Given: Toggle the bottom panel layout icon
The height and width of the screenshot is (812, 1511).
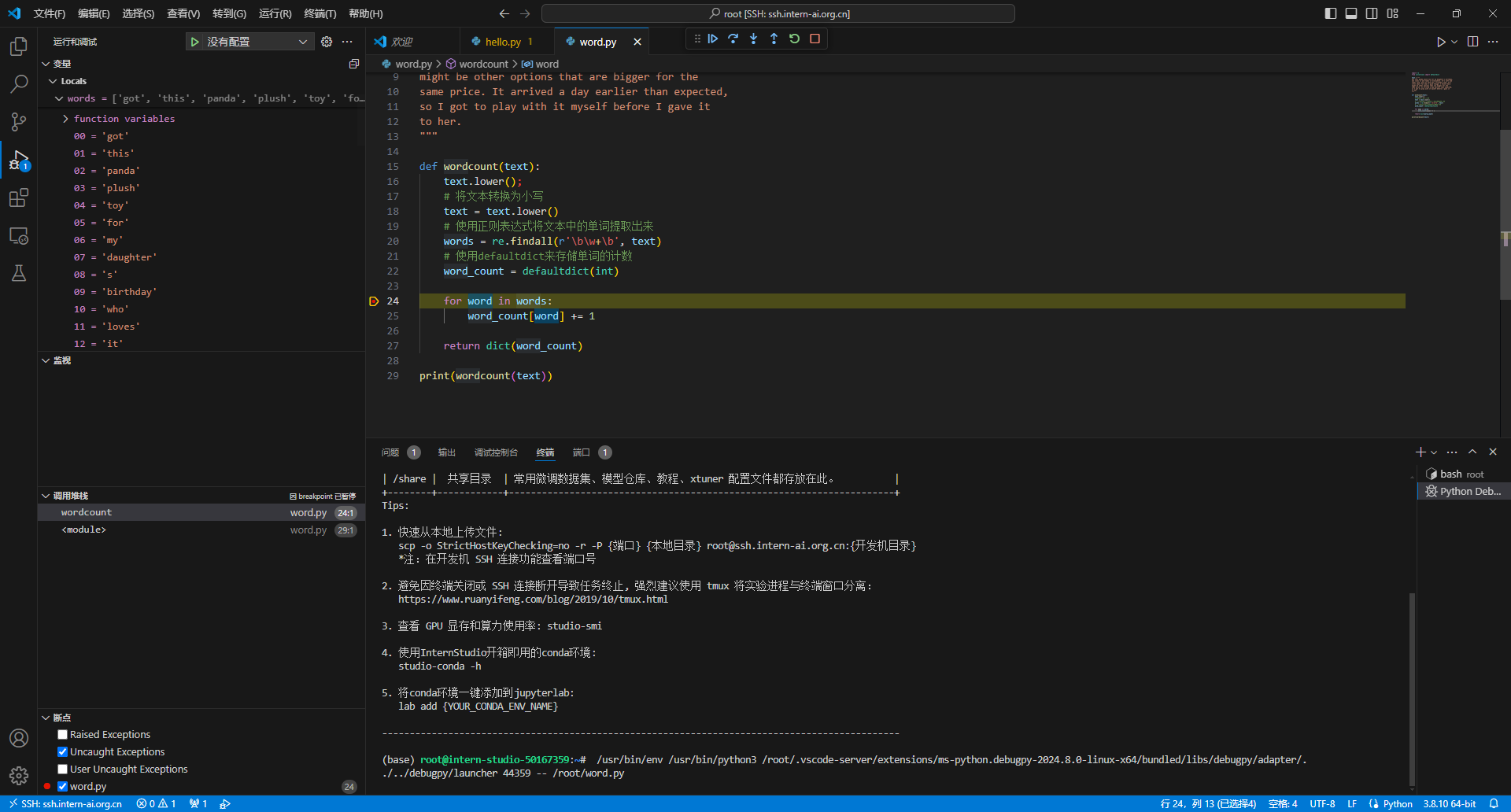Looking at the screenshot, I should [1351, 13].
